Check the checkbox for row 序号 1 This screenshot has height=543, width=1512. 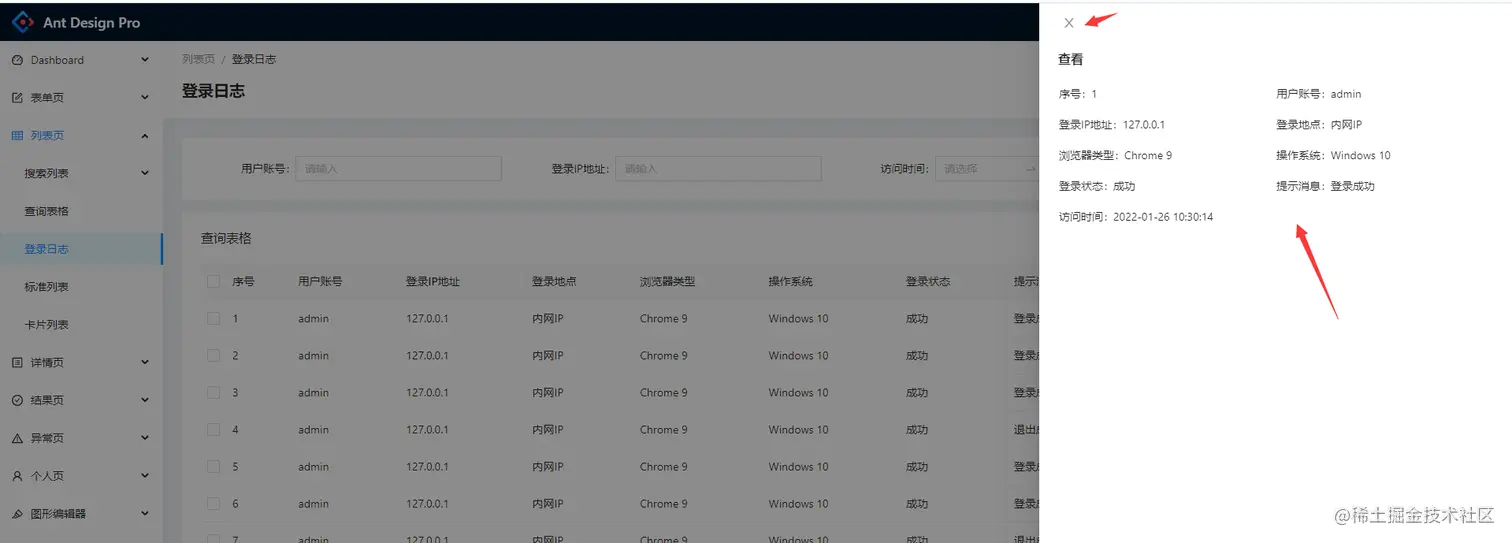[213, 318]
